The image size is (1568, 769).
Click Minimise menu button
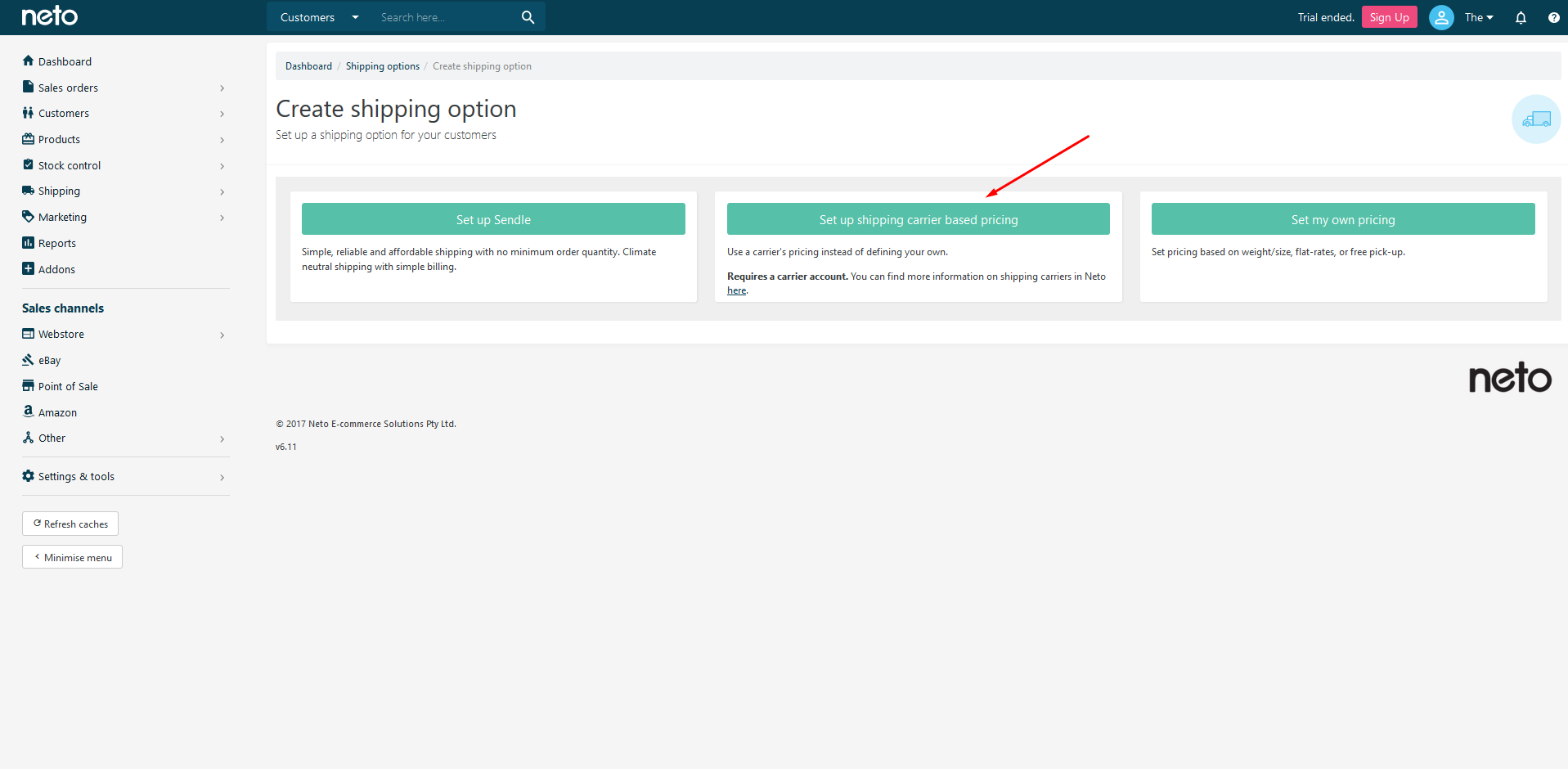pyautogui.click(x=72, y=557)
